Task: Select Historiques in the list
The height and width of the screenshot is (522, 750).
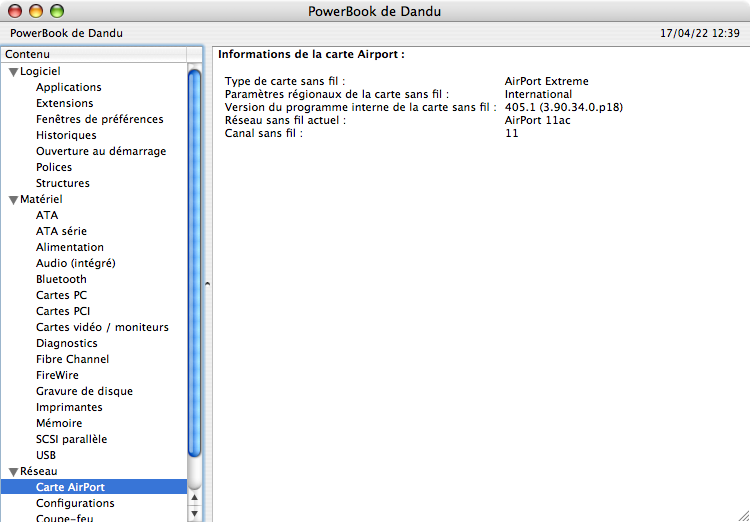Action: point(66,135)
